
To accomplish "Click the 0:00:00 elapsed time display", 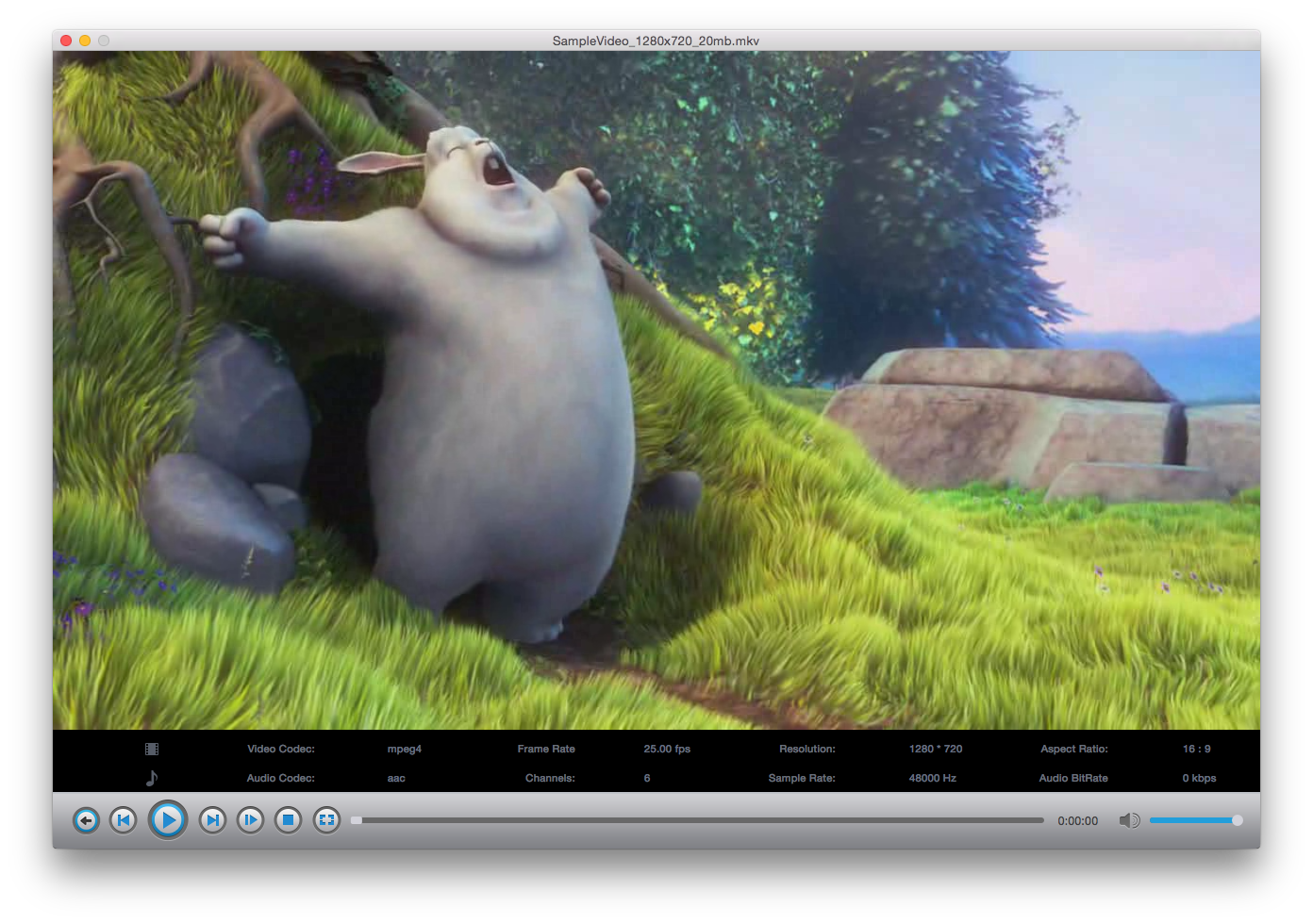I will coord(1078,821).
